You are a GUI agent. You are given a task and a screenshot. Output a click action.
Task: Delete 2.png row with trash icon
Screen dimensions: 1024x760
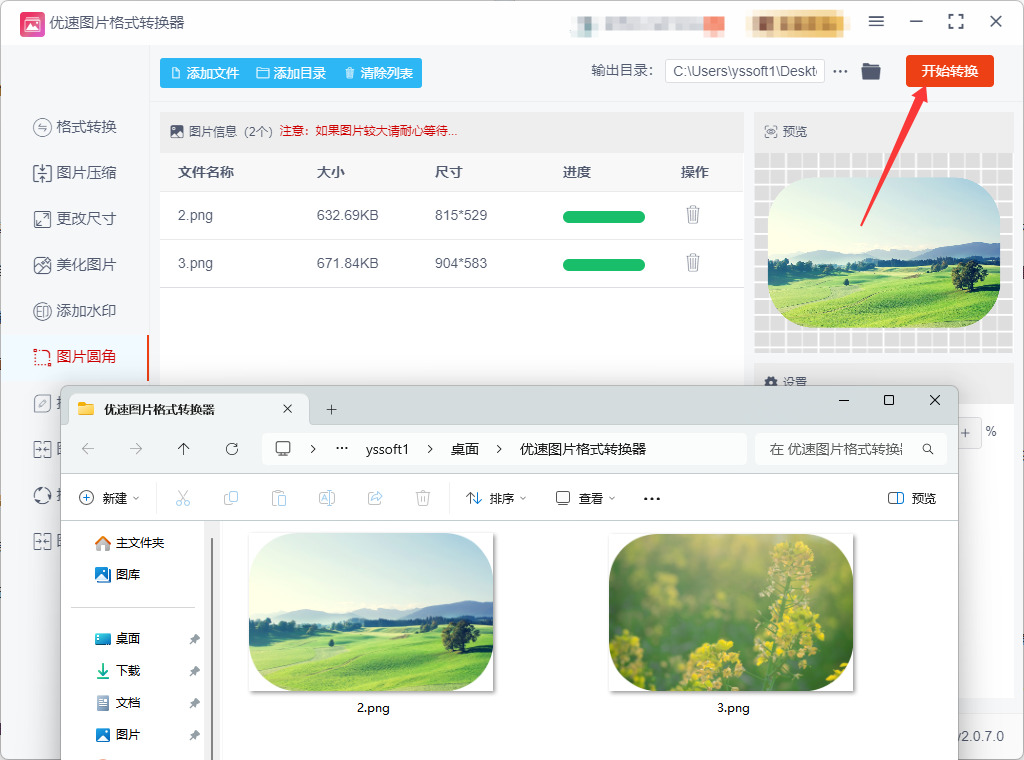[x=693, y=215]
